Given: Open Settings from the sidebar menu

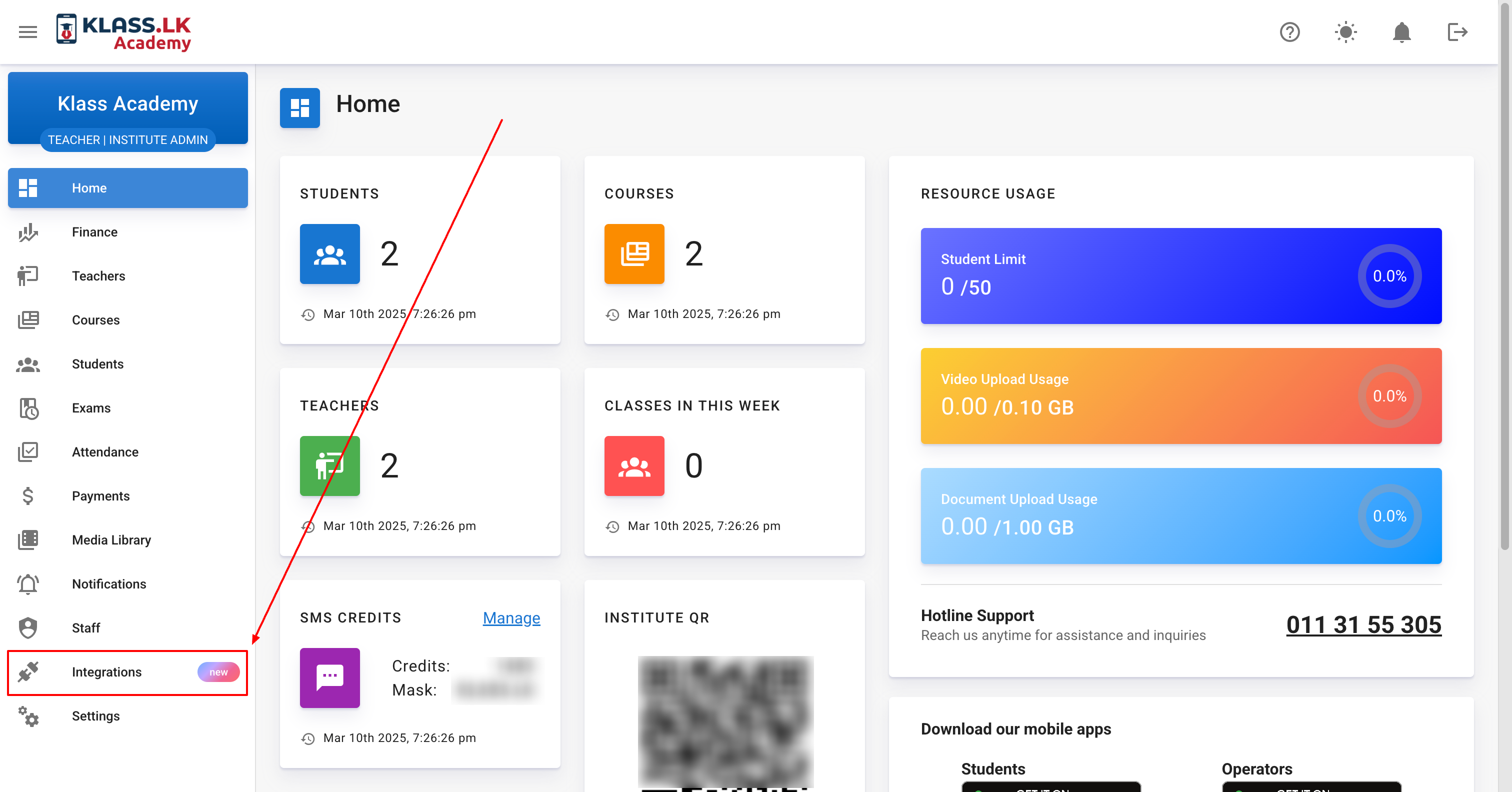Looking at the screenshot, I should point(95,715).
